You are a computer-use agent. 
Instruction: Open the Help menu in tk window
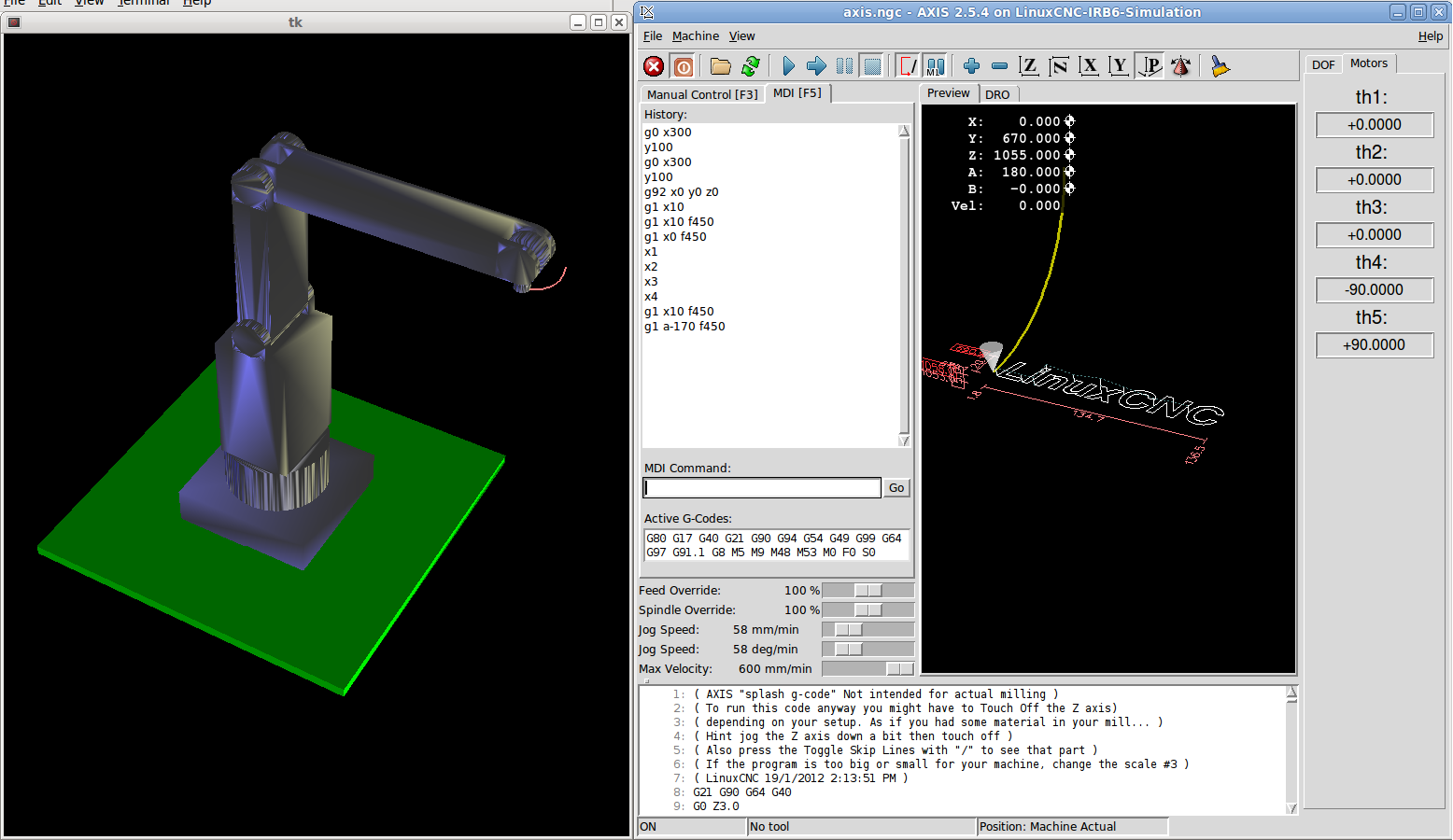196,3
